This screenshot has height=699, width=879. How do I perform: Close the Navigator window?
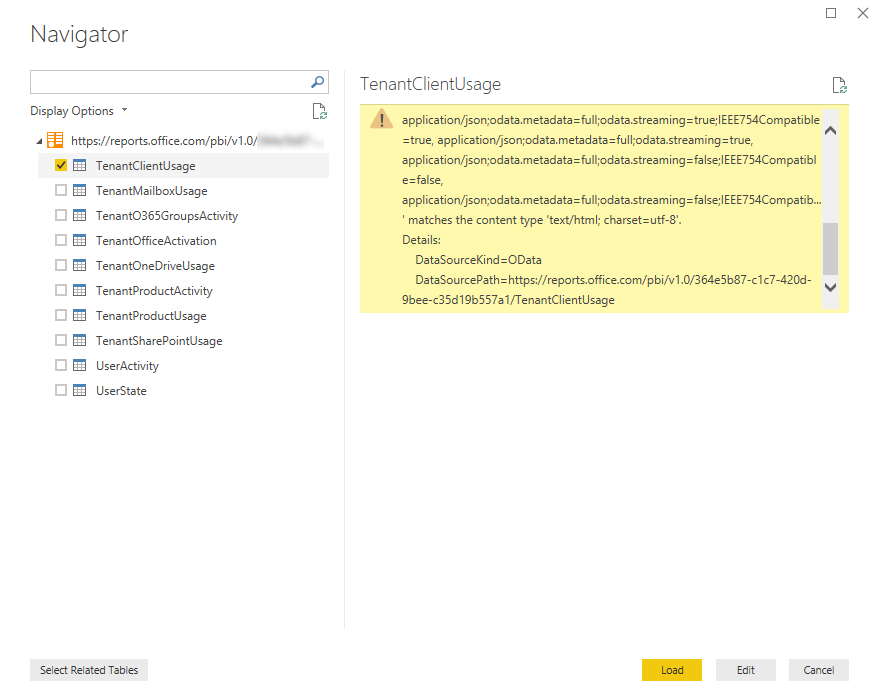pyautogui.click(x=863, y=13)
